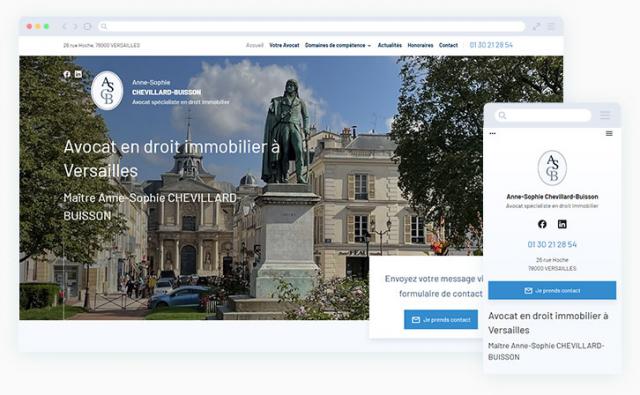Click the round ASCB logo in the hero
The height and width of the screenshot is (395, 640).
[x=107, y=91]
